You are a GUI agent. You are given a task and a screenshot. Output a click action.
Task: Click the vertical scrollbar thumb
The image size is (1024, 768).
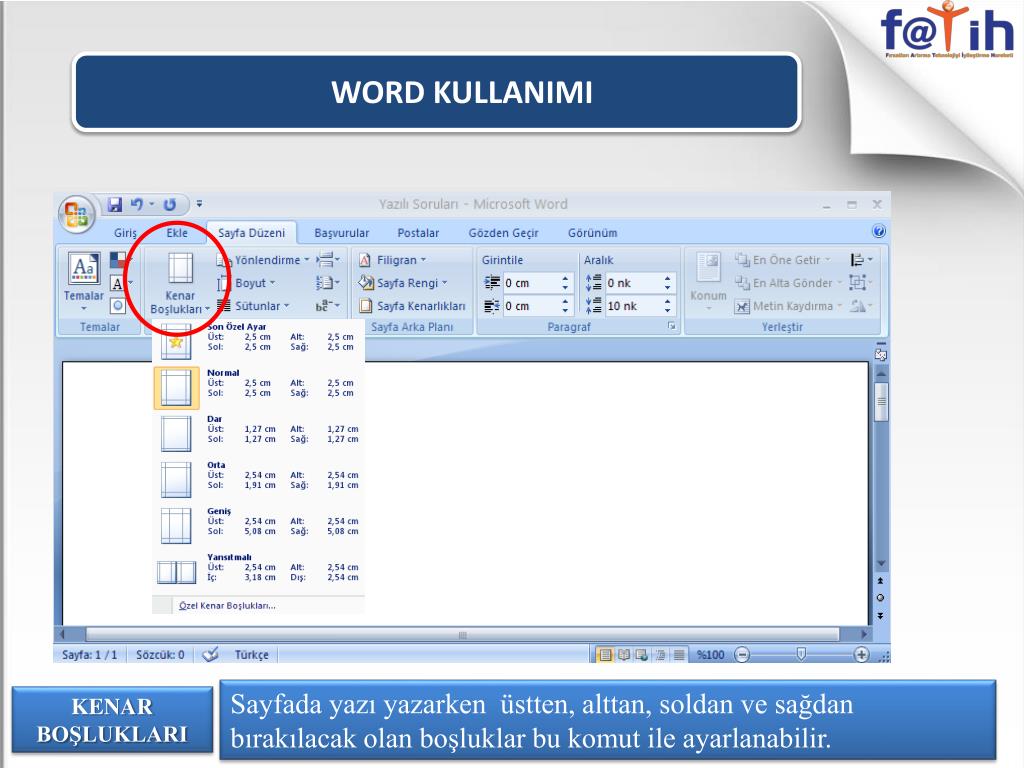(882, 402)
